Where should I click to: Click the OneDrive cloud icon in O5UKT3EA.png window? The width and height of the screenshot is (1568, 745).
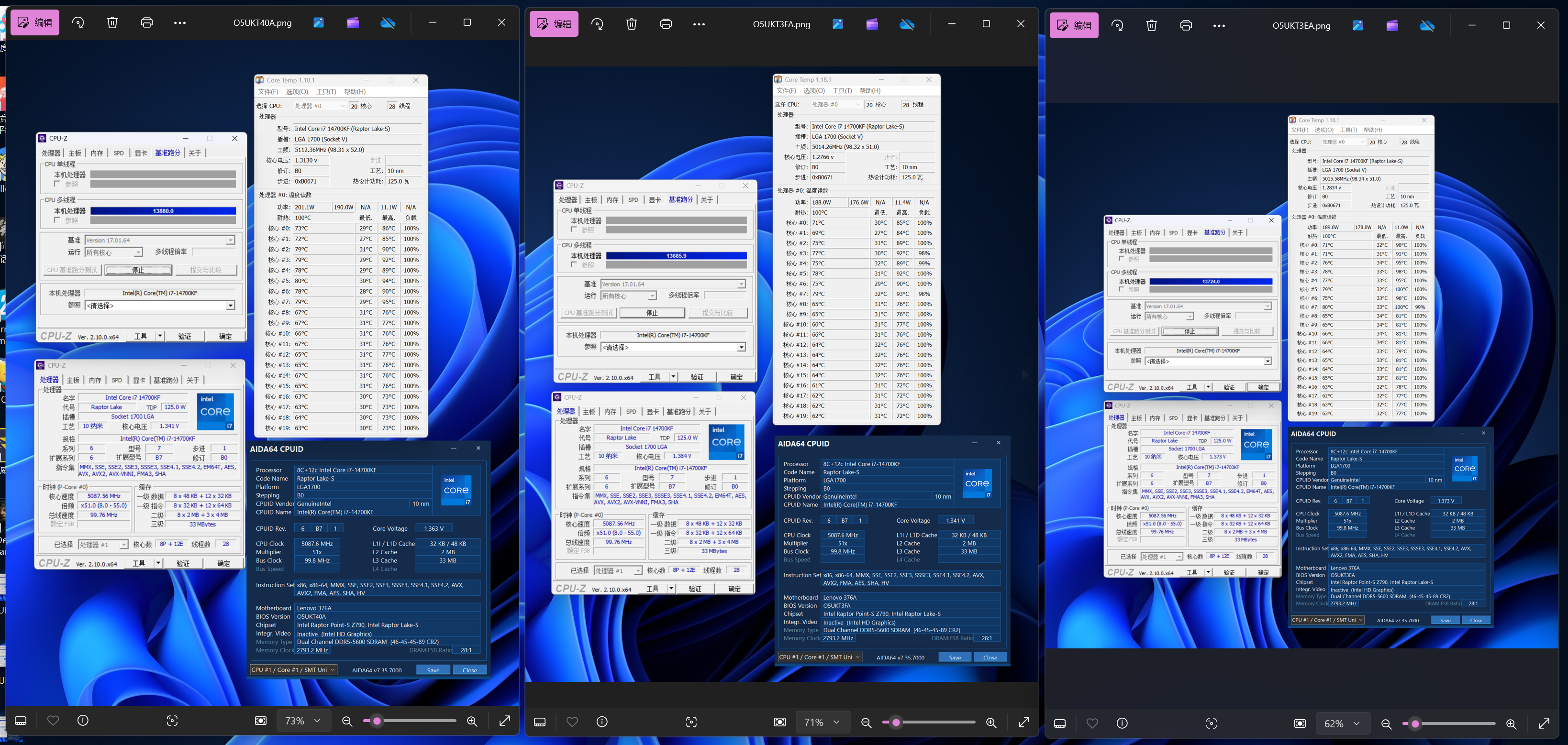(1427, 25)
